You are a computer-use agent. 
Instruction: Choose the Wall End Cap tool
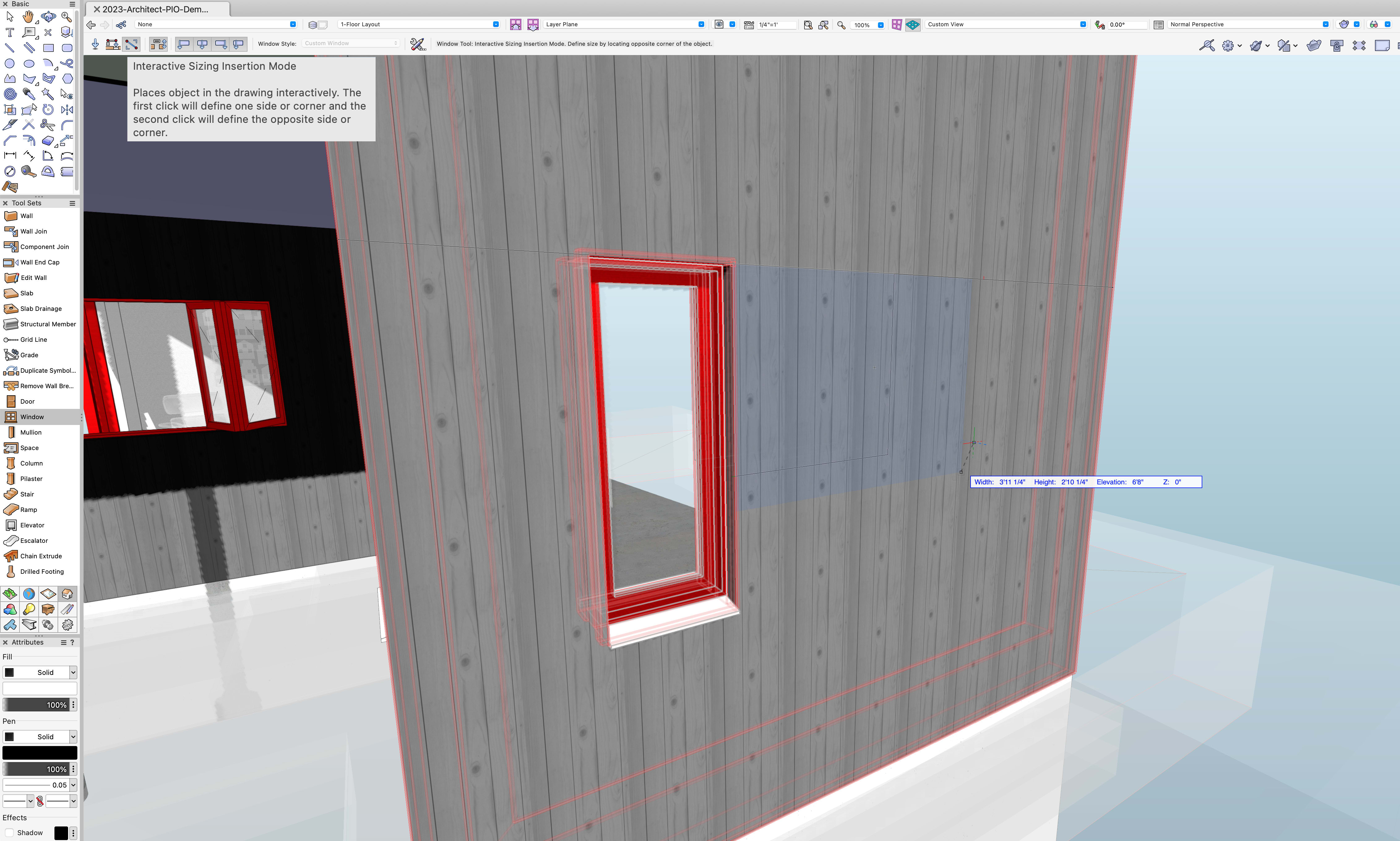click(x=40, y=262)
